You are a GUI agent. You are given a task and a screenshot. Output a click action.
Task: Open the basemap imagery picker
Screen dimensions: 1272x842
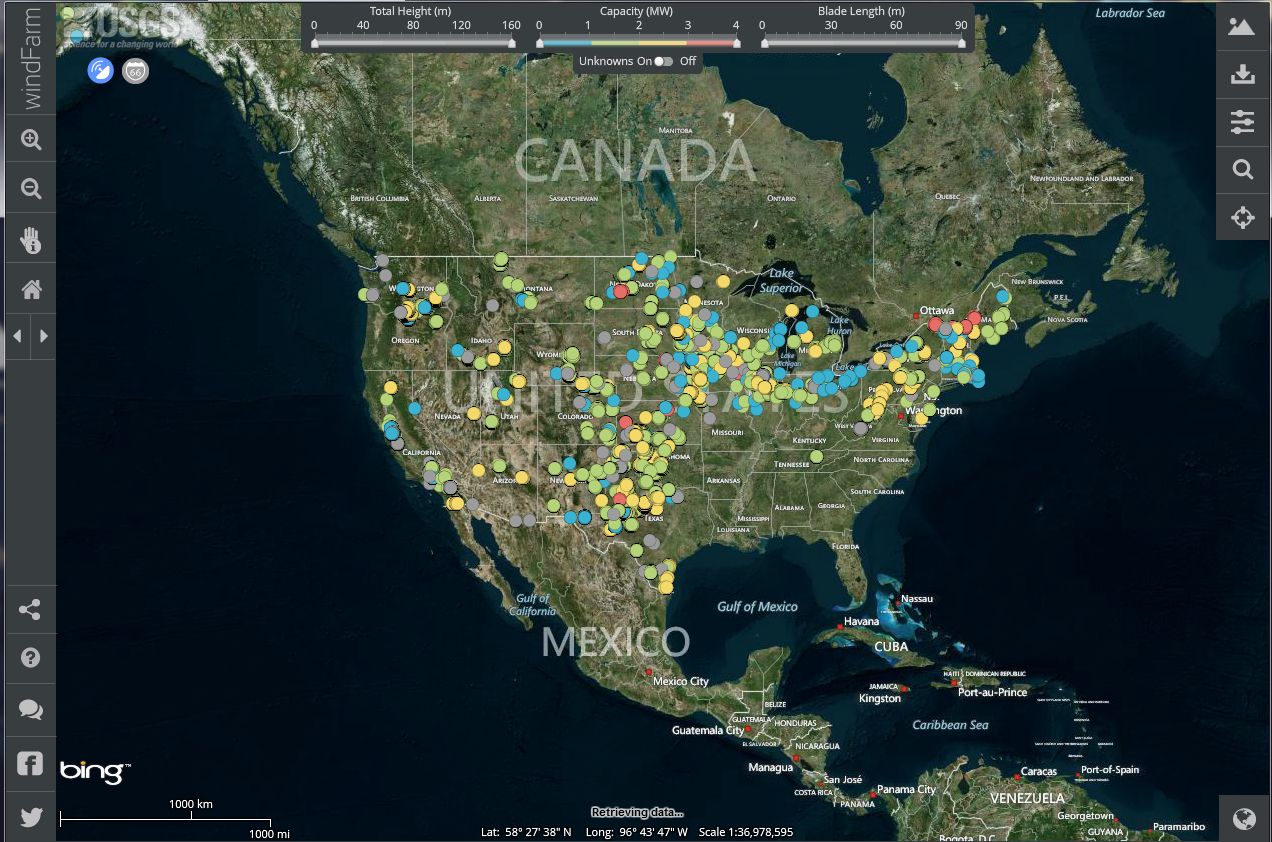1243,26
